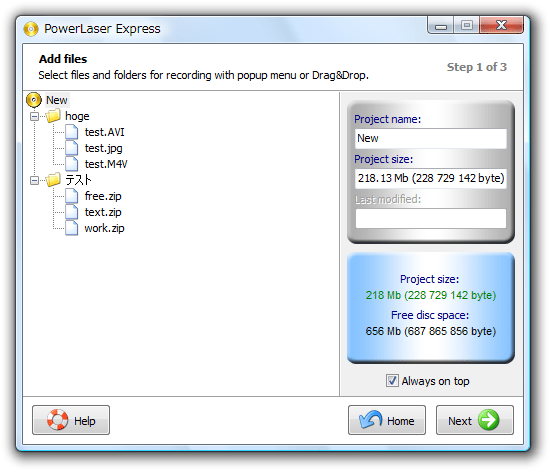Click the empty Last modified field

point(431,218)
